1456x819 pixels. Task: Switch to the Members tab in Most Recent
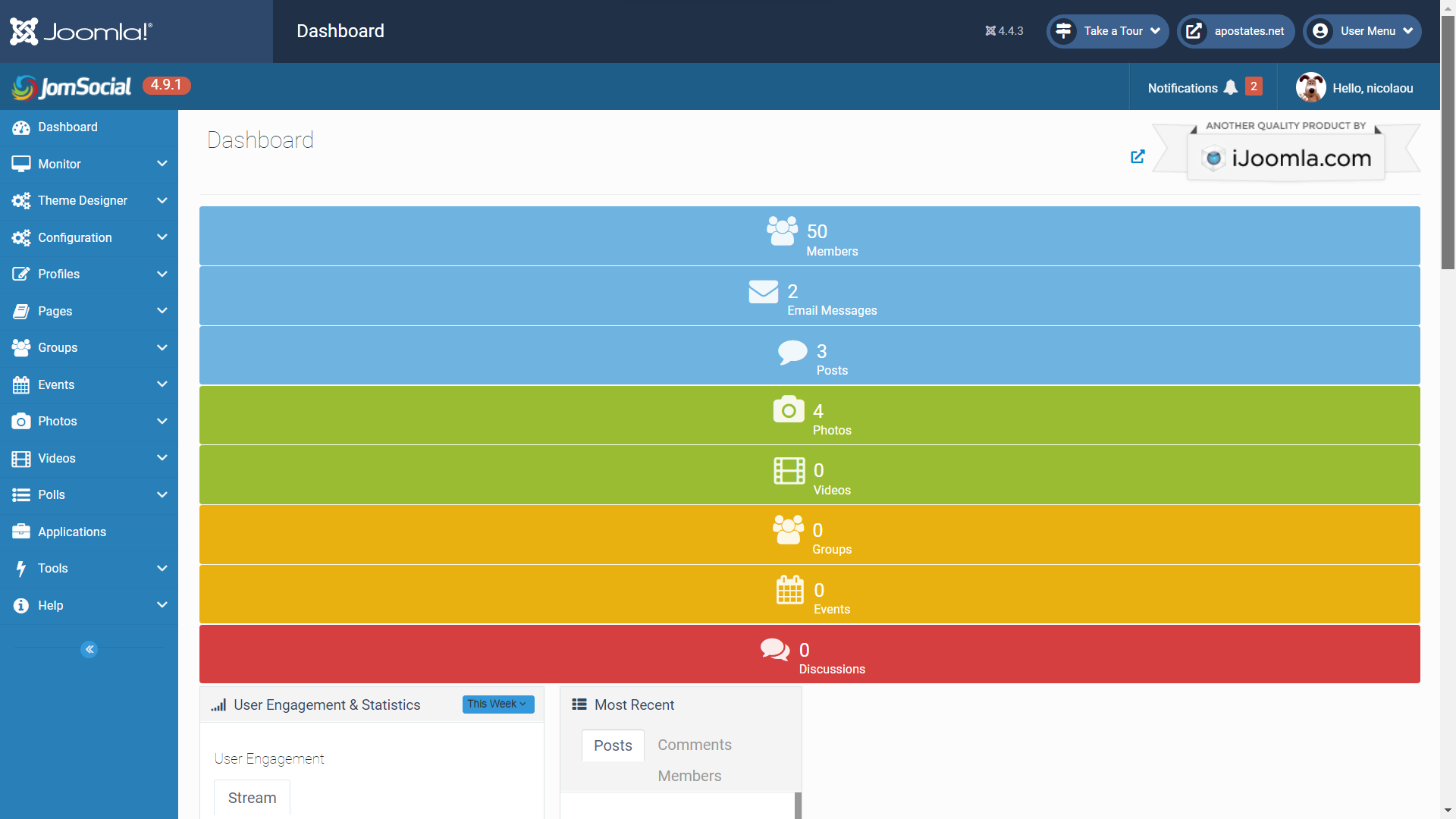689,776
